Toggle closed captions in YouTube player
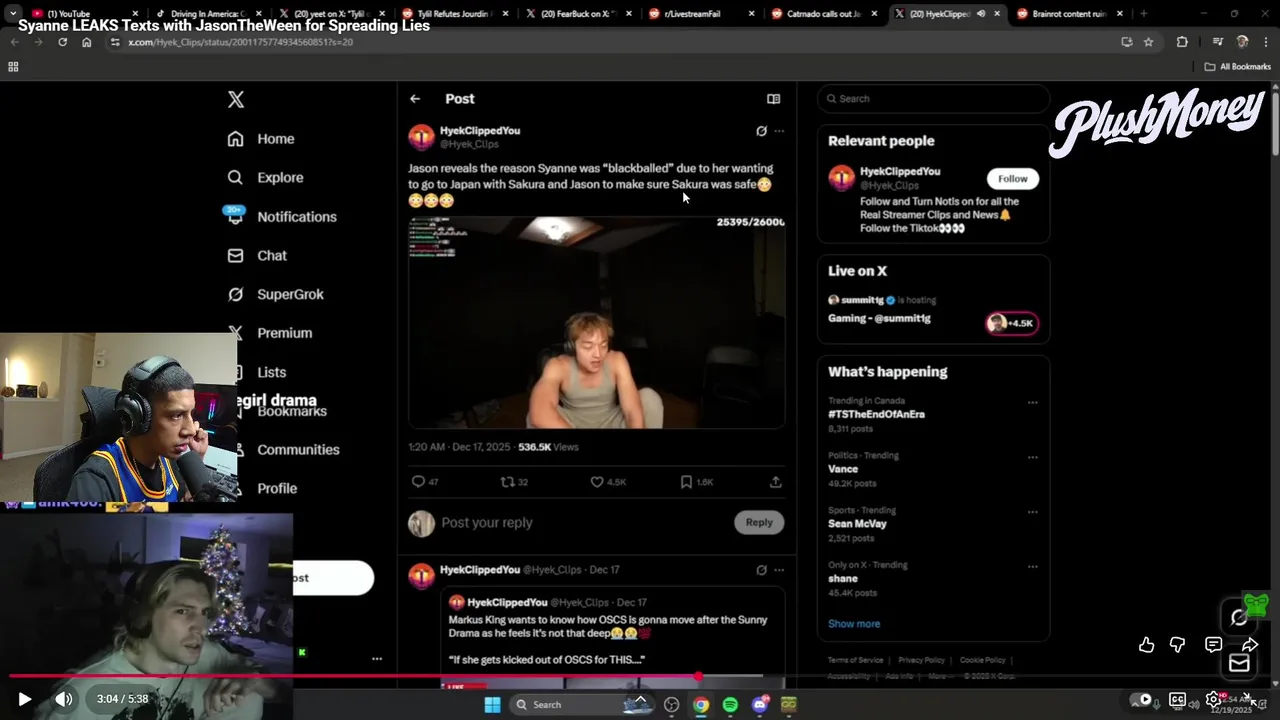The height and width of the screenshot is (720, 1280). [x=1178, y=699]
